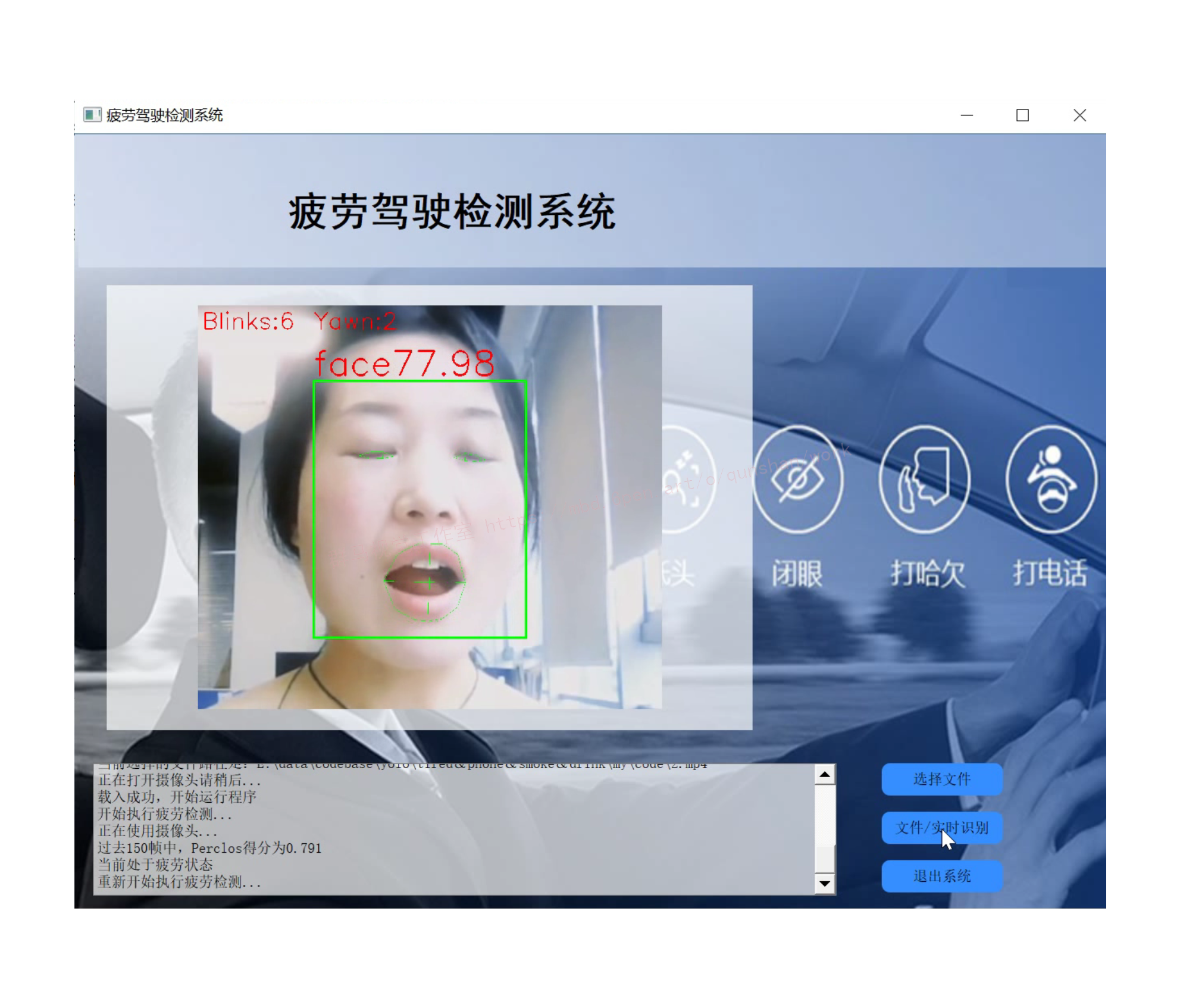Maximize the fatigue detection window

pos(1022,115)
